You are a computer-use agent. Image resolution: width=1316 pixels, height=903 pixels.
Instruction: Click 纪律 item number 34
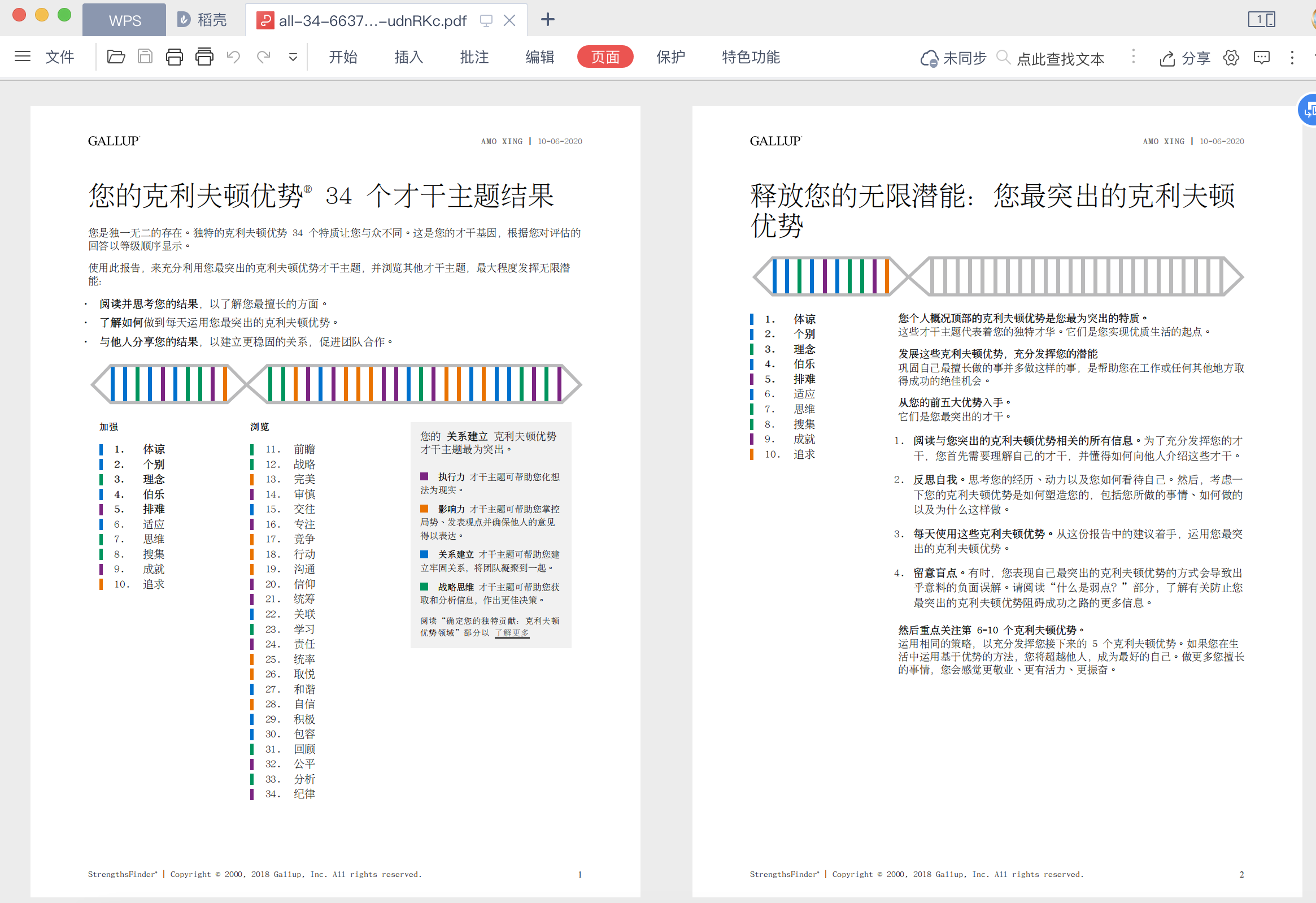tap(304, 795)
